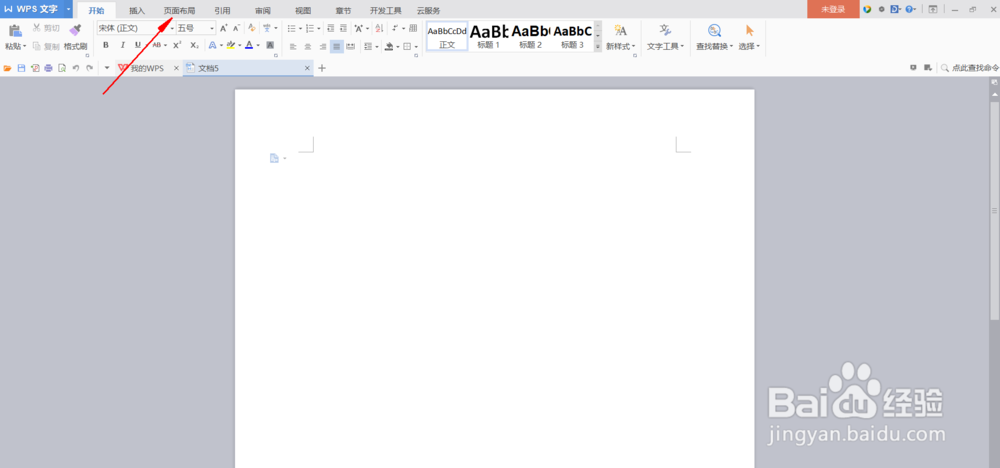Align text left
This screenshot has height=468, width=1000.
293,46
